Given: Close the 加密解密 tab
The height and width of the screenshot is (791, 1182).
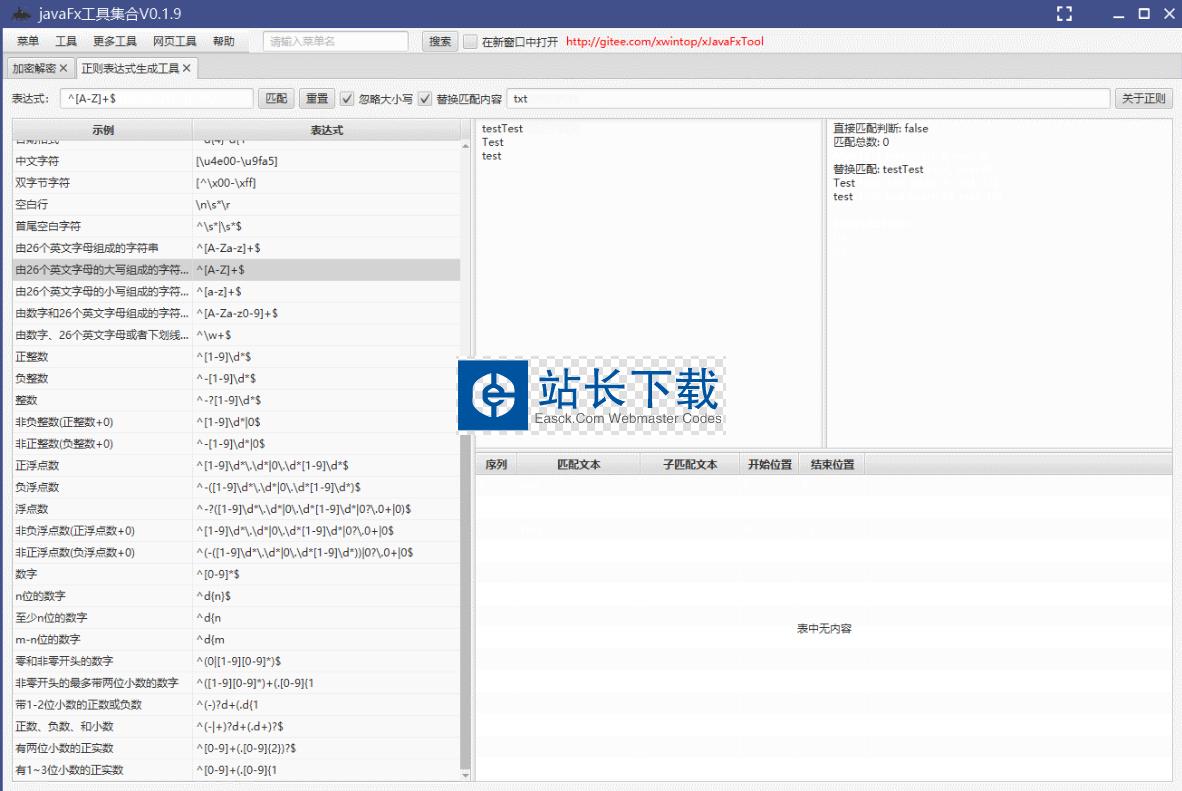Looking at the screenshot, I should click(64, 68).
